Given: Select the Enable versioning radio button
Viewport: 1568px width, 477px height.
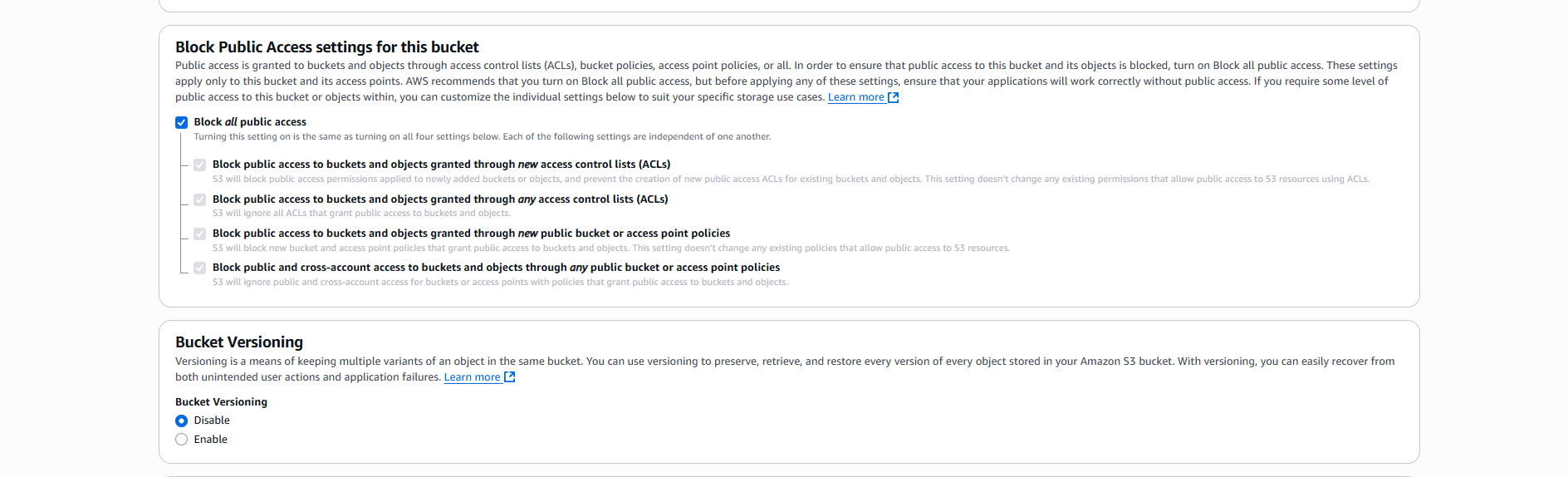Looking at the screenshot, I should pos(182,440).
